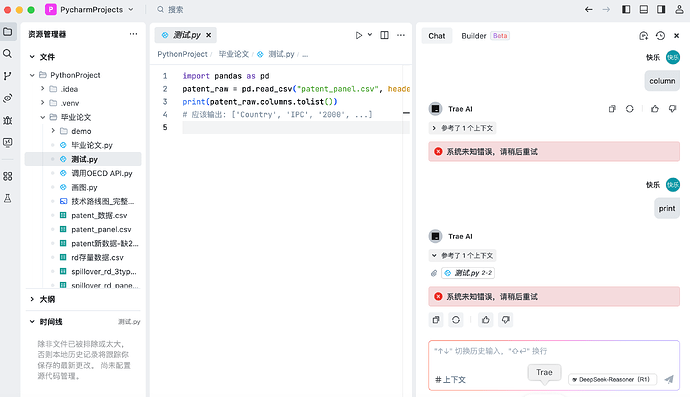690x397 pixels.
Task: Open the Explorer files sidebar icon
Action: (7, 32)
